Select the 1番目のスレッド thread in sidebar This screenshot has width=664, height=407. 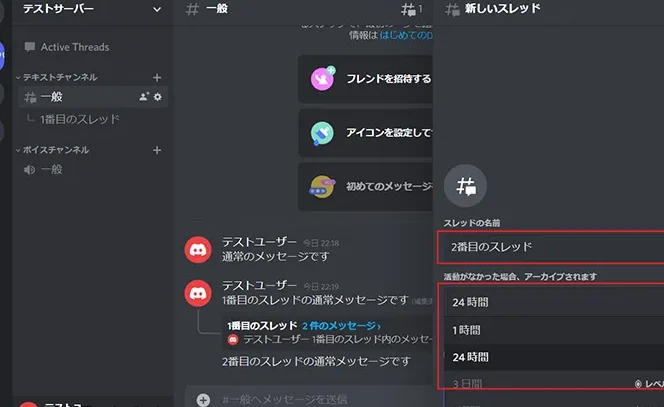[x=80, y=119]
